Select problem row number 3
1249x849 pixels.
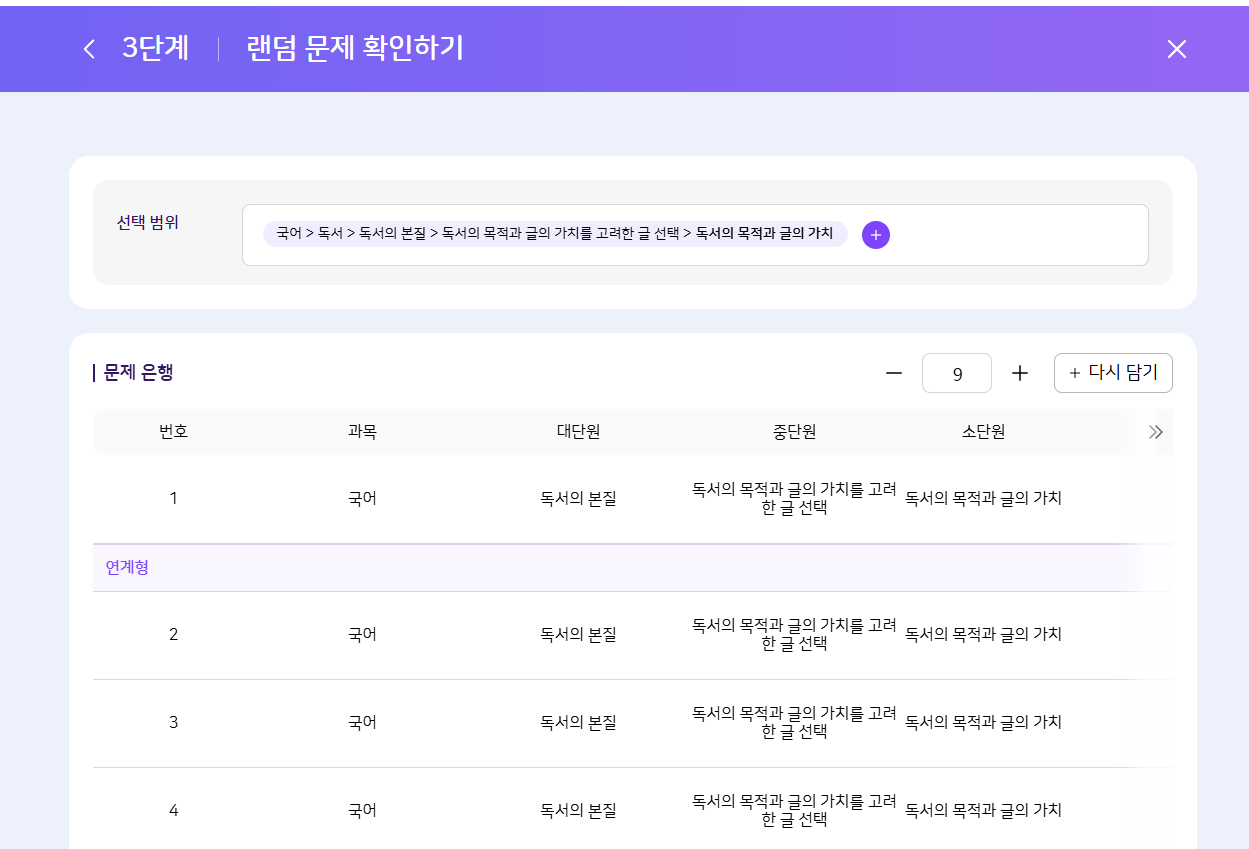click(173, 722)
